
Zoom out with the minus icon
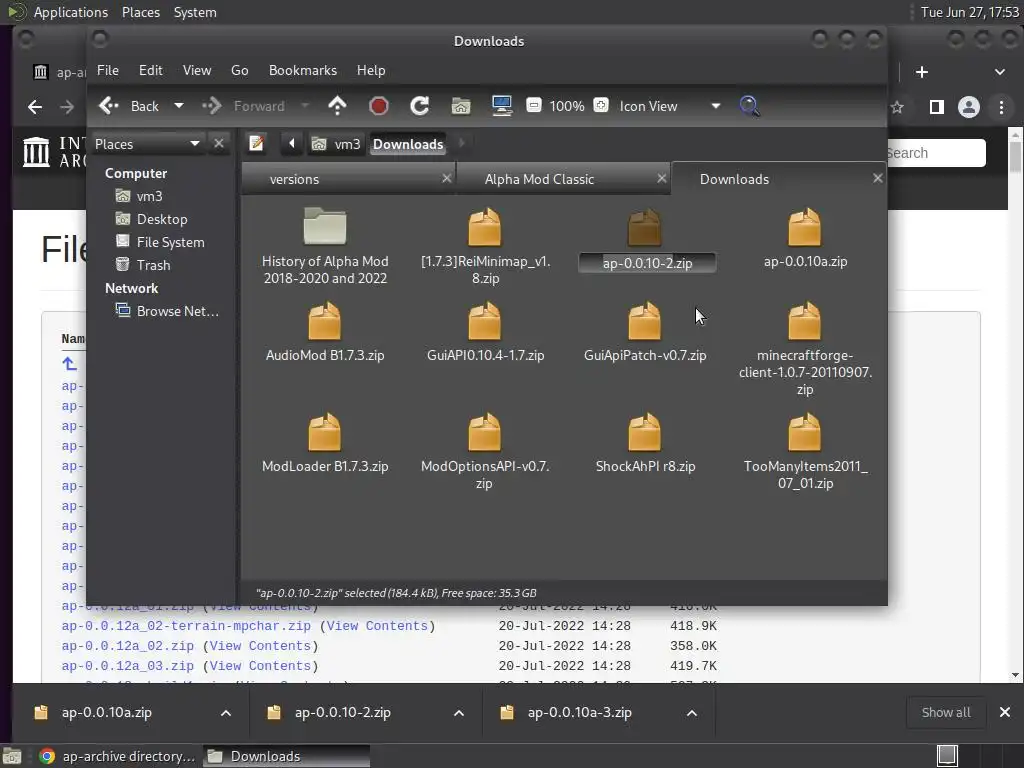tap(534, 105)
